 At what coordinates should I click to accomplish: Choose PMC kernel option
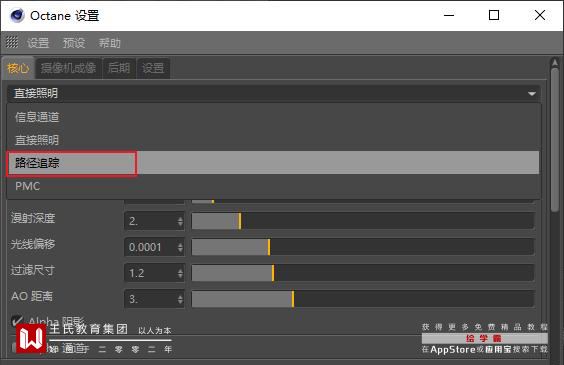[274, 186]
